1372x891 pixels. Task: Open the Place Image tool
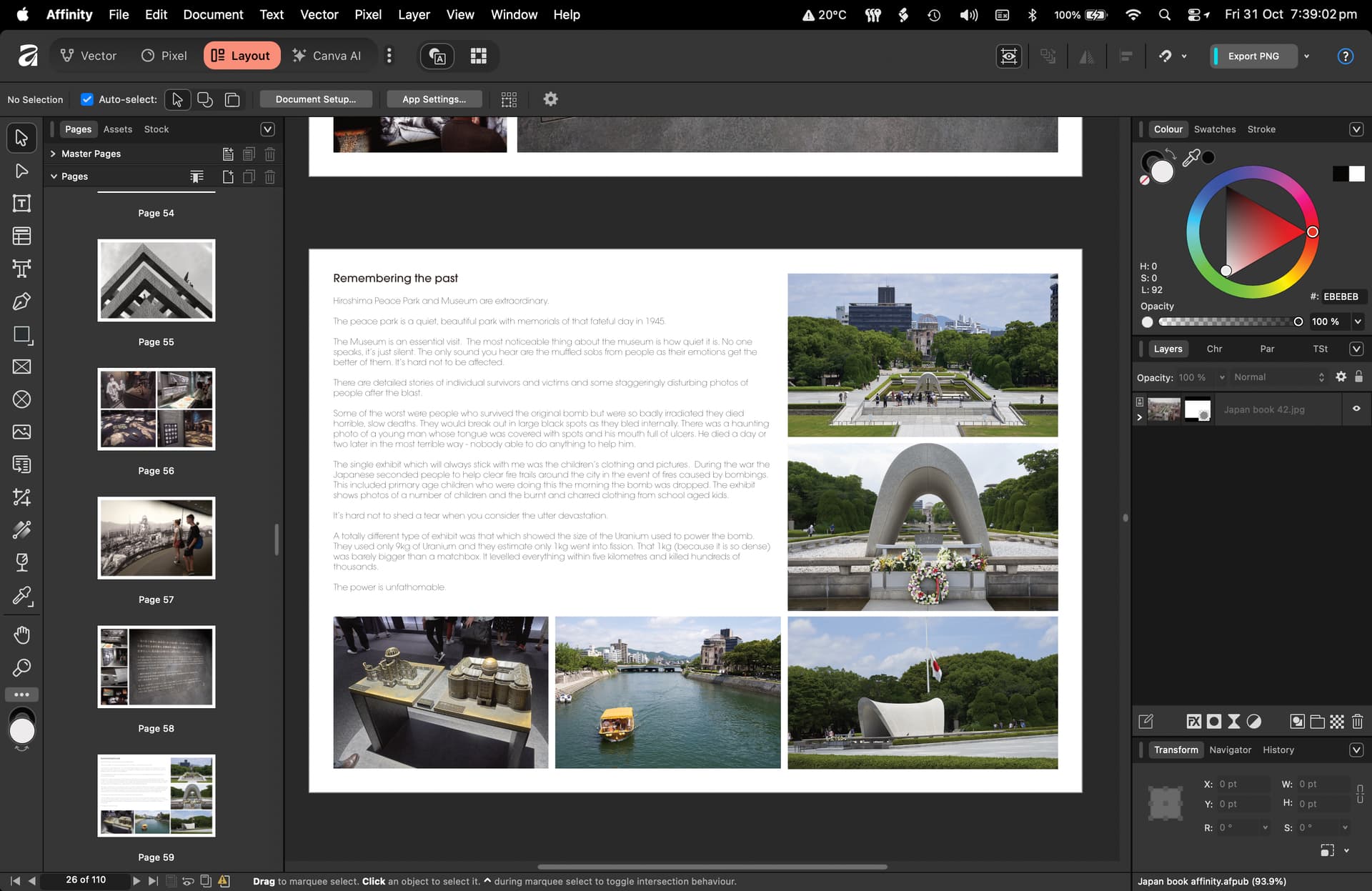click(x=21, y=432)
